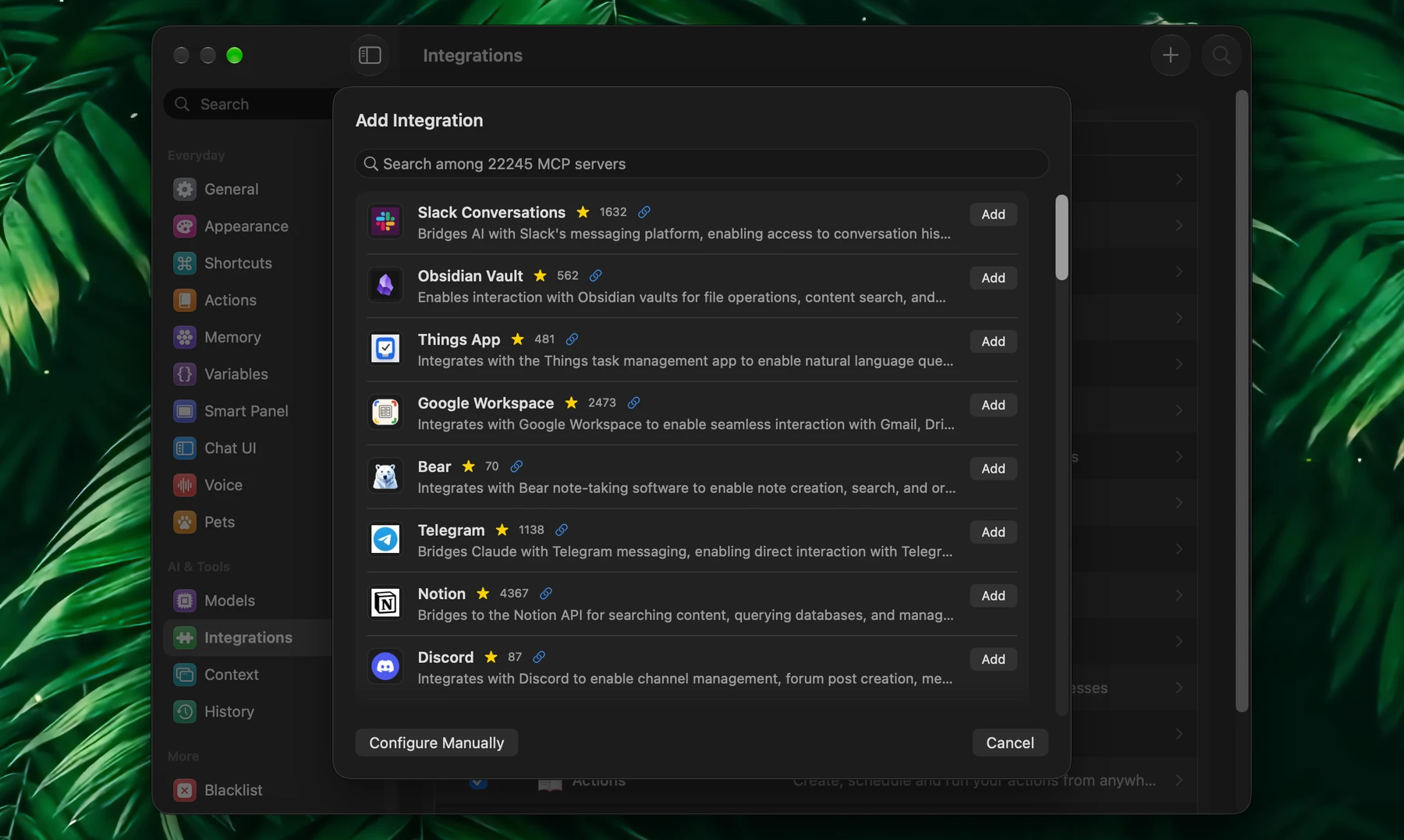Expand the Actions row chevron in background list
This screenshot has height=840, width=1404.
[x=1179, y=781]
